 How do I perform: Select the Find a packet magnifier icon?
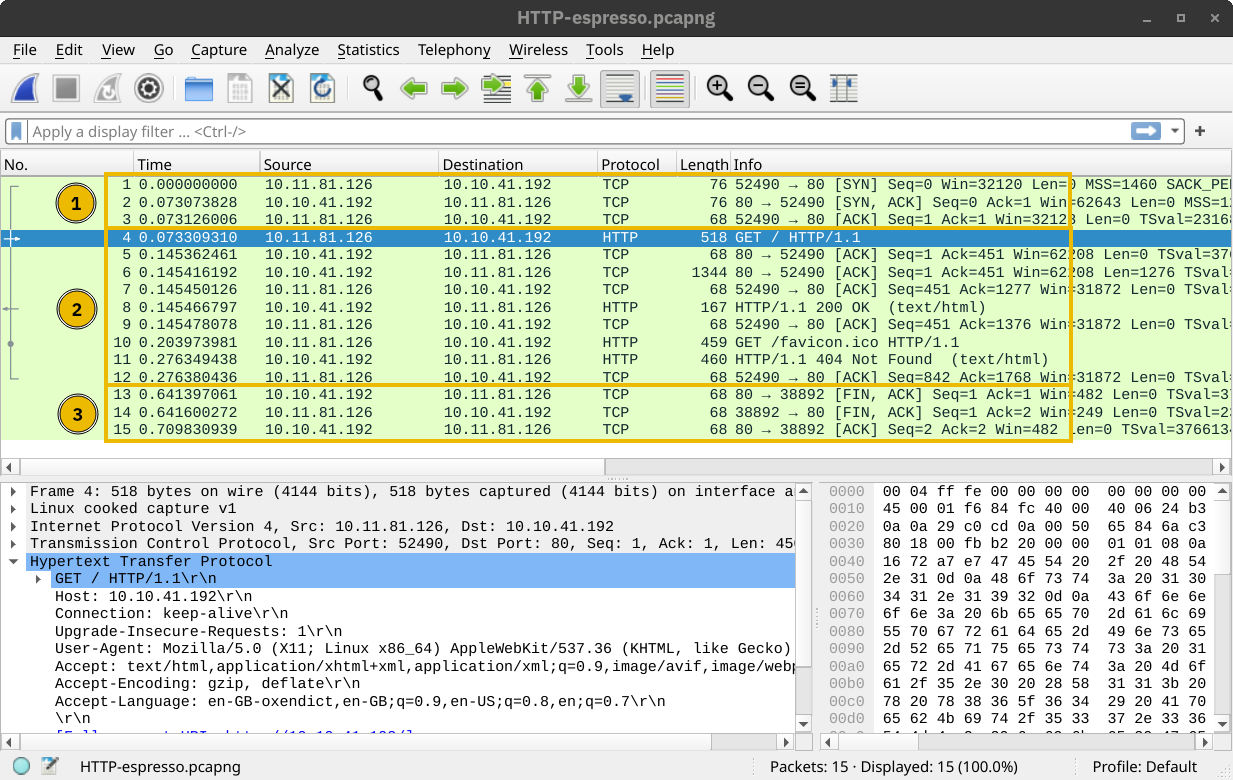[x=372, y=88]
